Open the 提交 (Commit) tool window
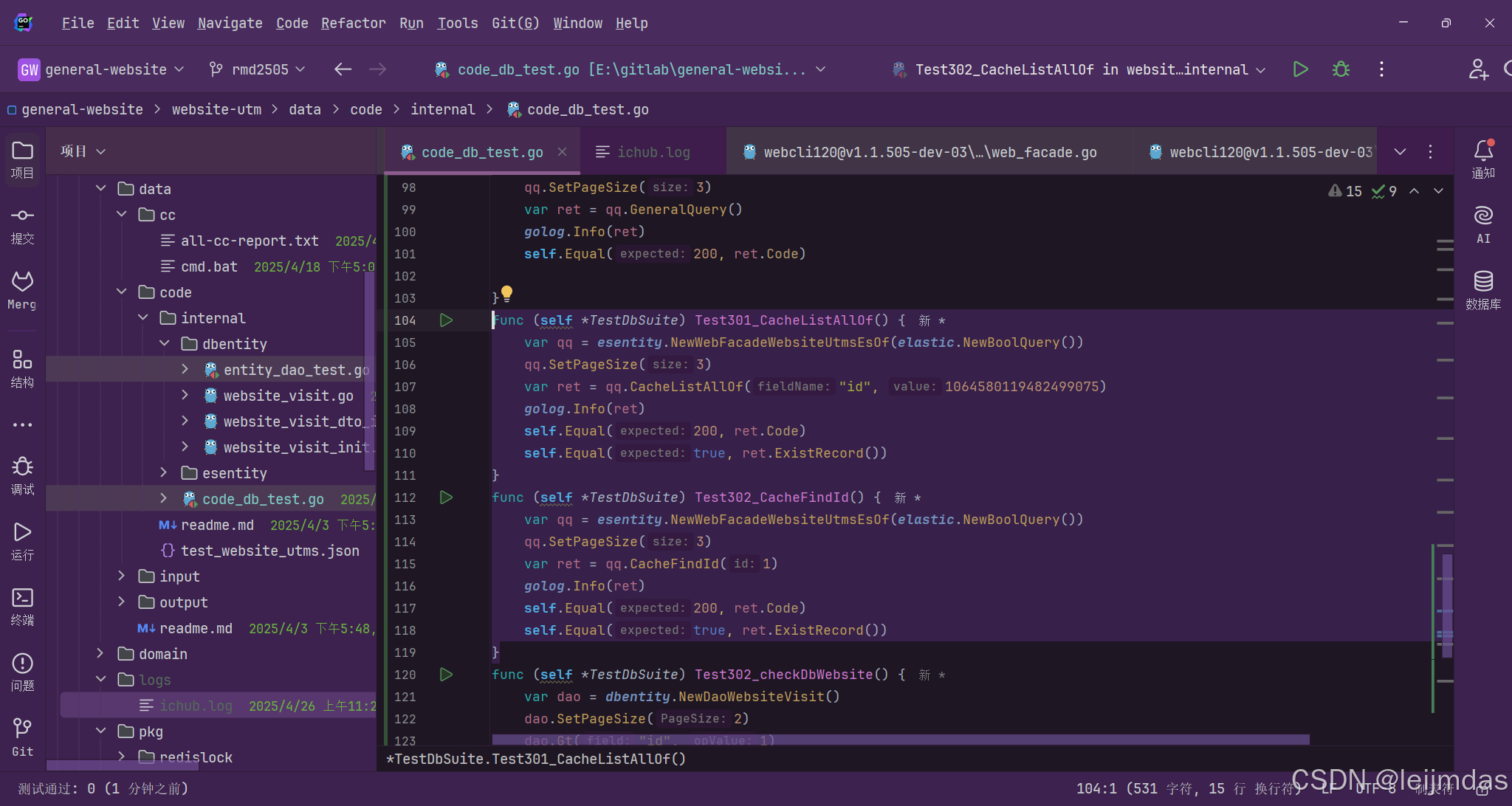1512x806 pixels. point(22,221)
